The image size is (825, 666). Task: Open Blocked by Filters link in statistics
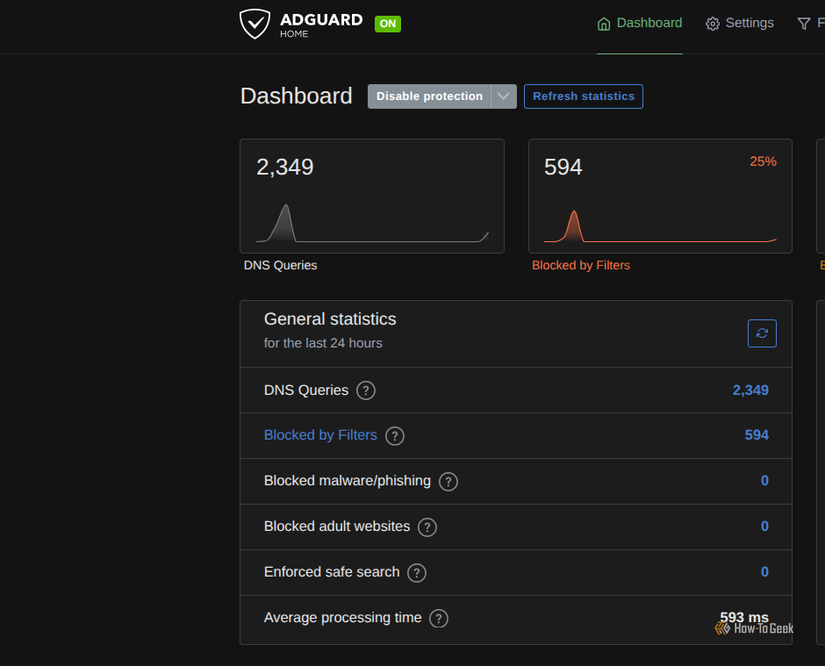[x=320, y=435]
